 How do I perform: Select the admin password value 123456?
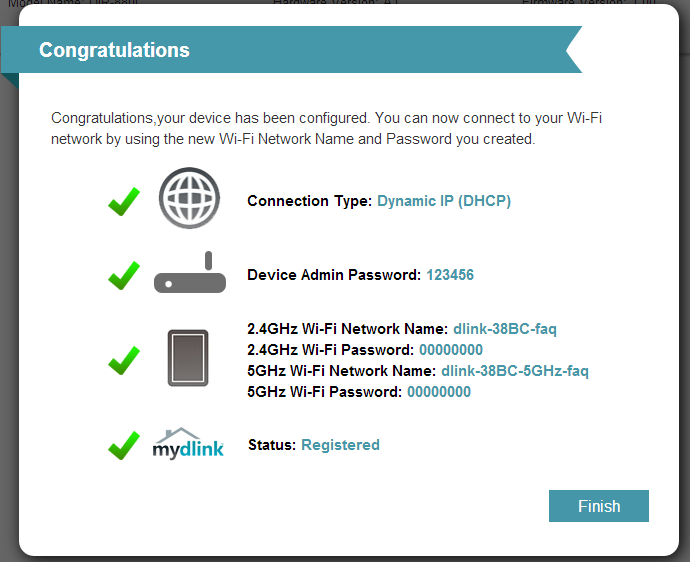(450, 274)
